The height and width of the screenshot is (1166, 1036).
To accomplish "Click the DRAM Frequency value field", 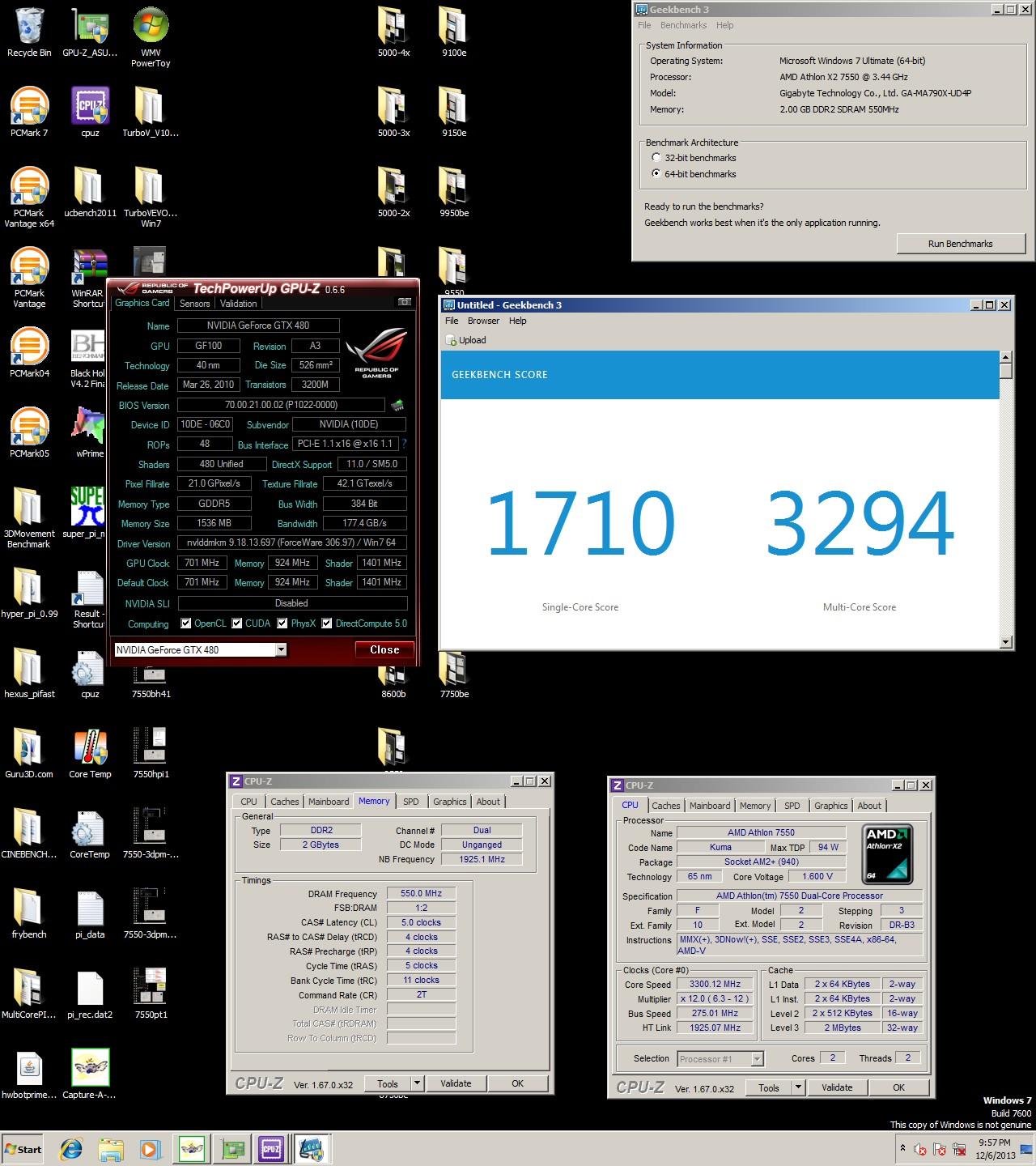I will coord(421,893).
